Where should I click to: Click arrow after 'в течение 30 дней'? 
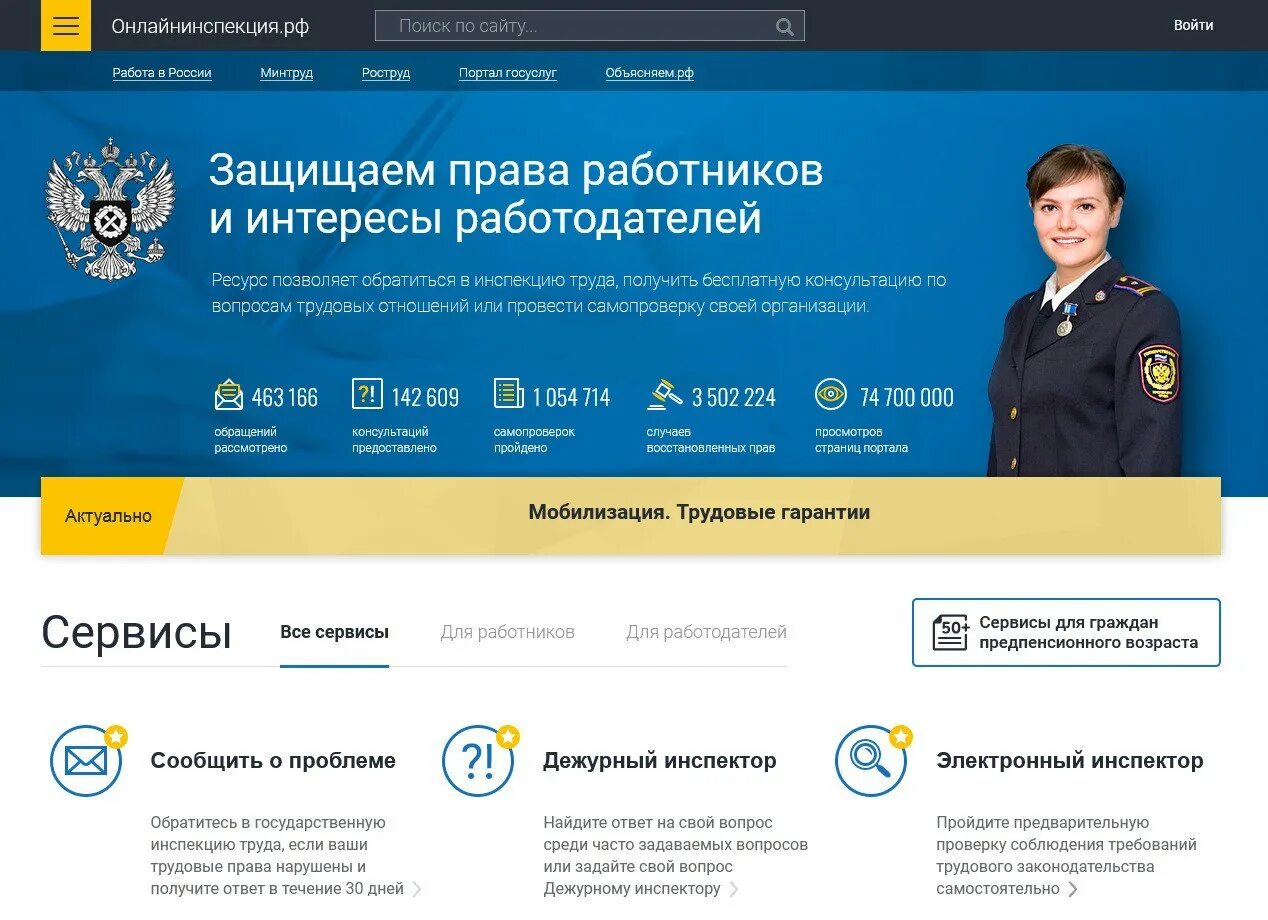pos(417,889)
